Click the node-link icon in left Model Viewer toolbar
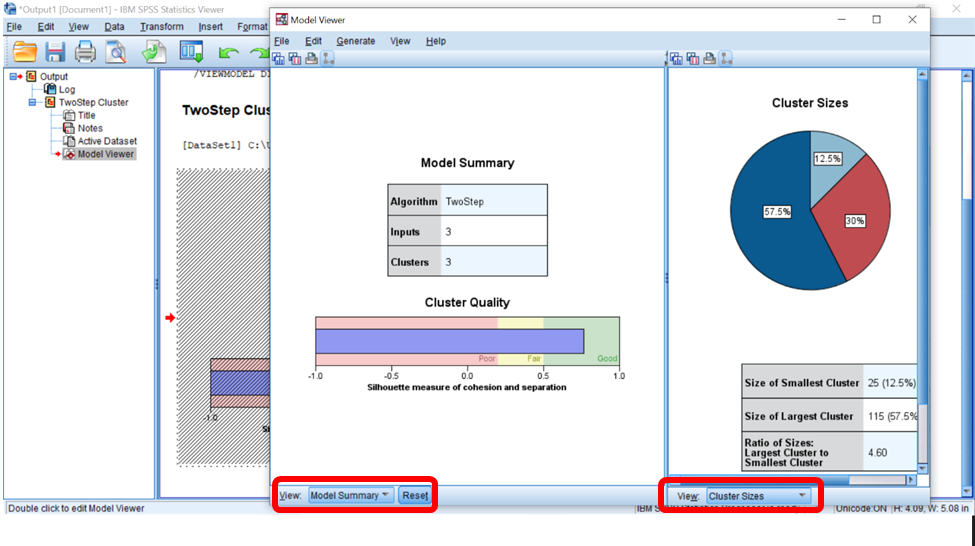975x546 pixels. click(x=328, y=58)
